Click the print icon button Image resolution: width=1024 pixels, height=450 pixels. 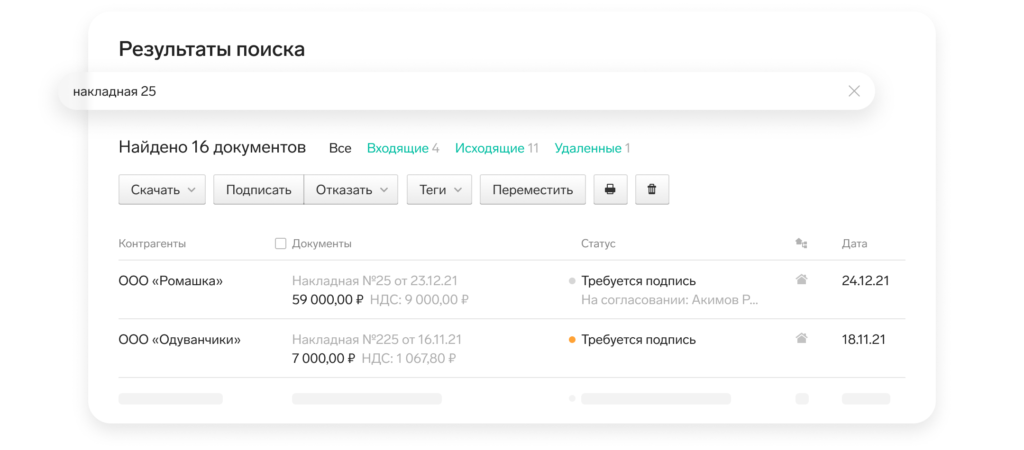(x=610, y=190)
